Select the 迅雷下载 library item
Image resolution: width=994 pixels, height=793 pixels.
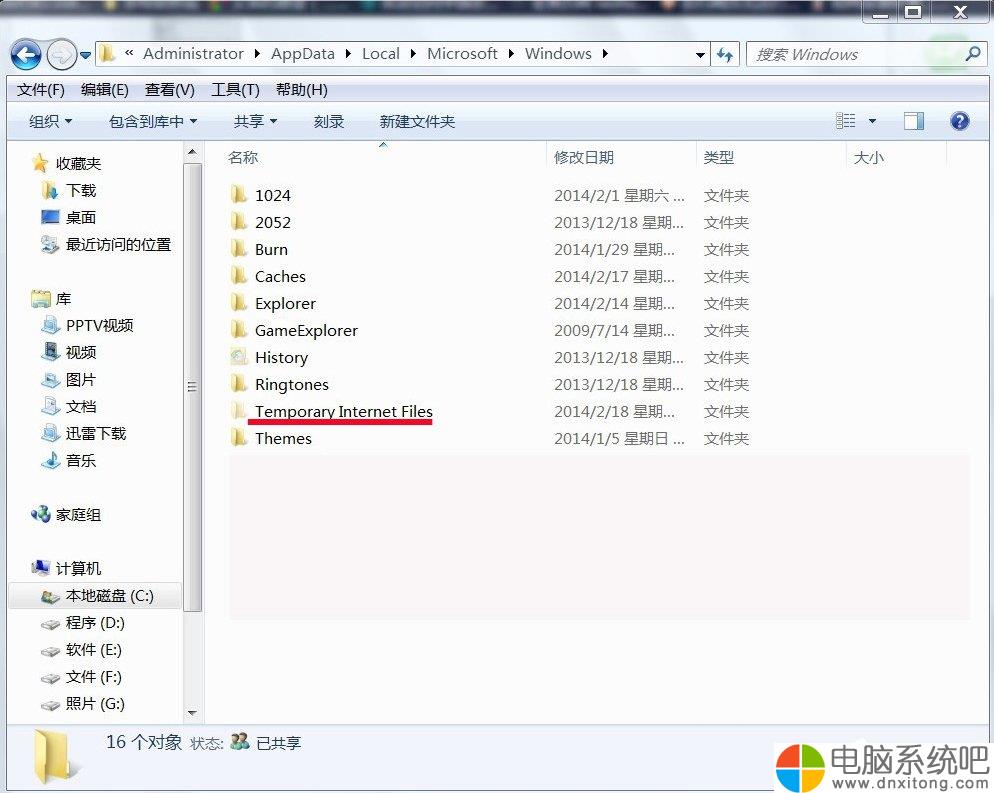pos(95,434)
